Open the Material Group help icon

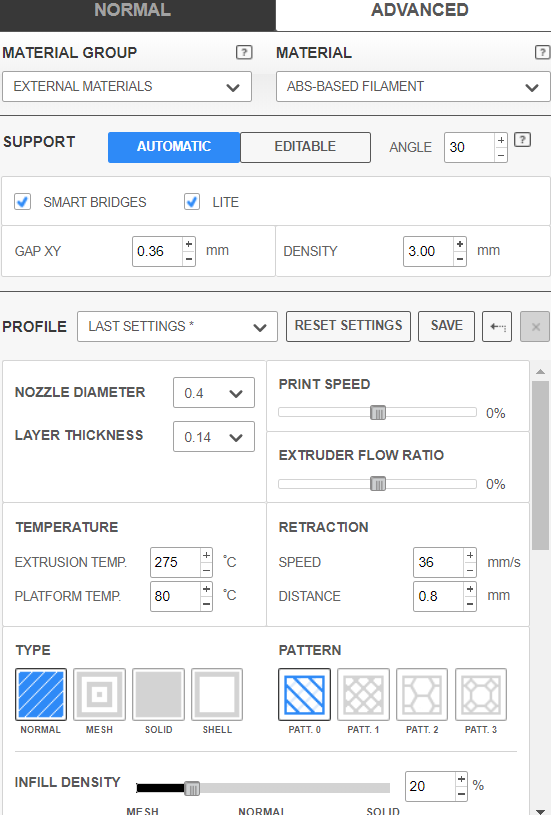point(244,52)
